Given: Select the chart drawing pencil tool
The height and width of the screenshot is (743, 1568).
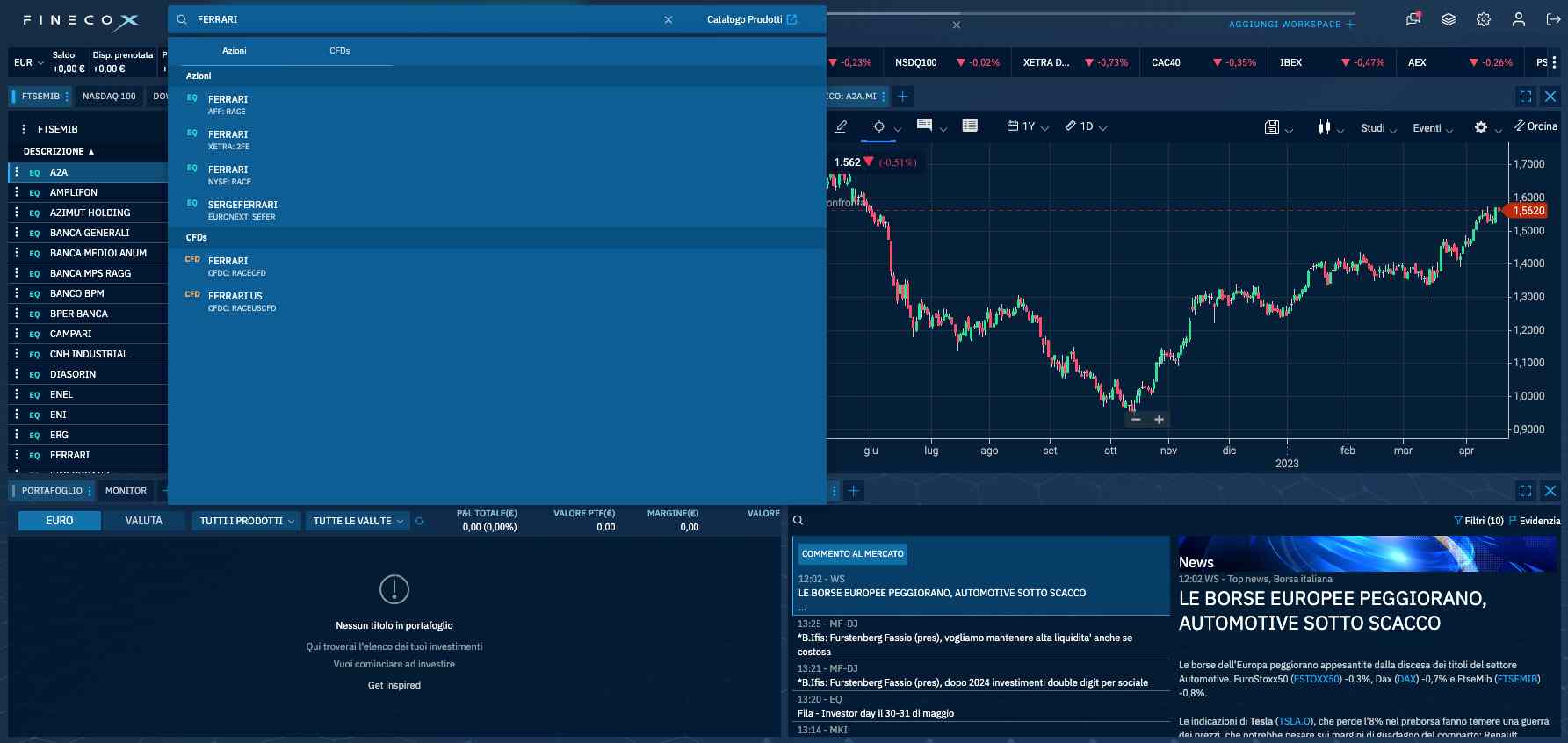Looking at the screenshot, I should 841,126.
